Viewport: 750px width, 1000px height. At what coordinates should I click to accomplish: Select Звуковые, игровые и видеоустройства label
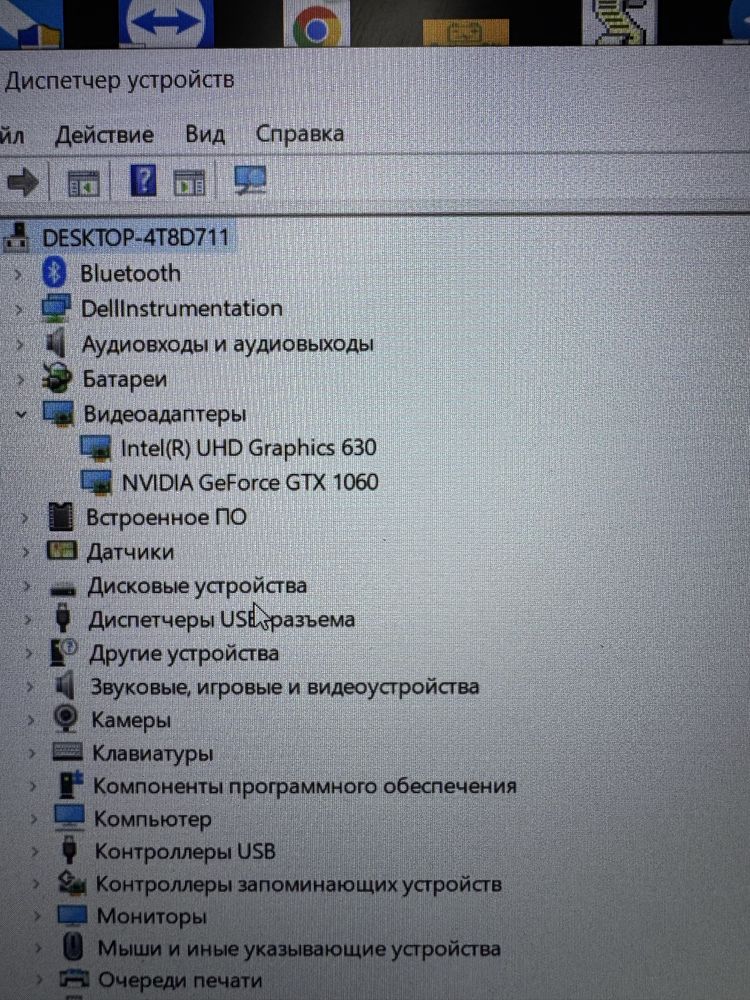[284, 687]
